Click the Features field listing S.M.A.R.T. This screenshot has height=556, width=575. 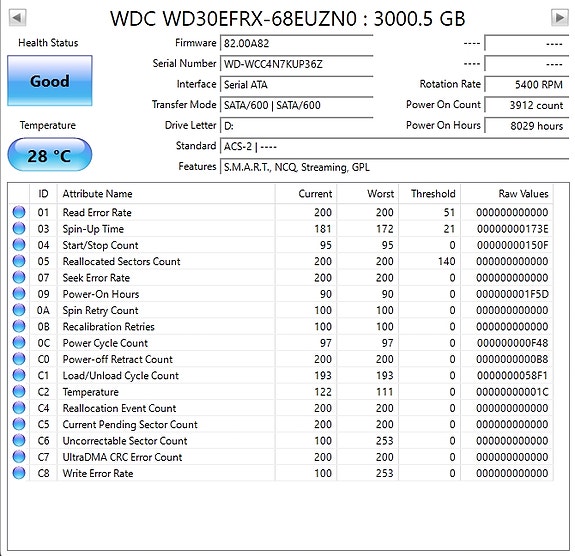pyautogui.click(x=395, y=167)
